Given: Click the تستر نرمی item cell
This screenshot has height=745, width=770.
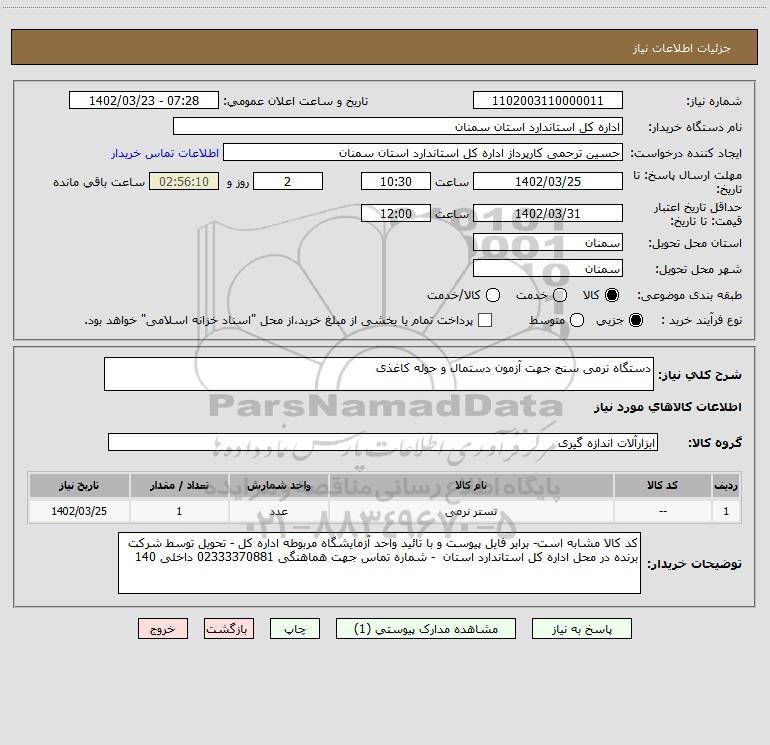Looking at the screenshot, I should point(471,511).
